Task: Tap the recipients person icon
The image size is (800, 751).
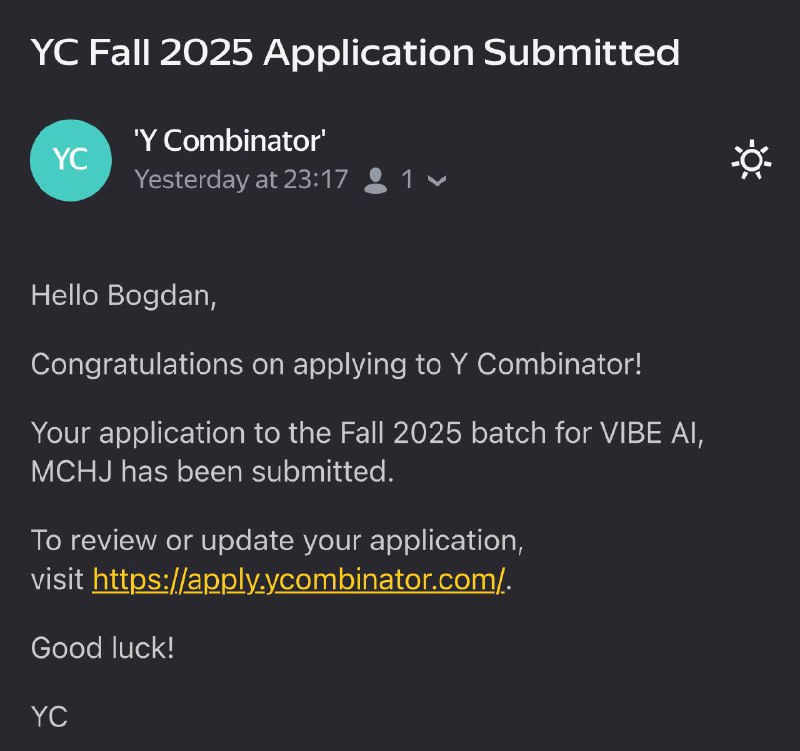Action: [x=376, y=181]
